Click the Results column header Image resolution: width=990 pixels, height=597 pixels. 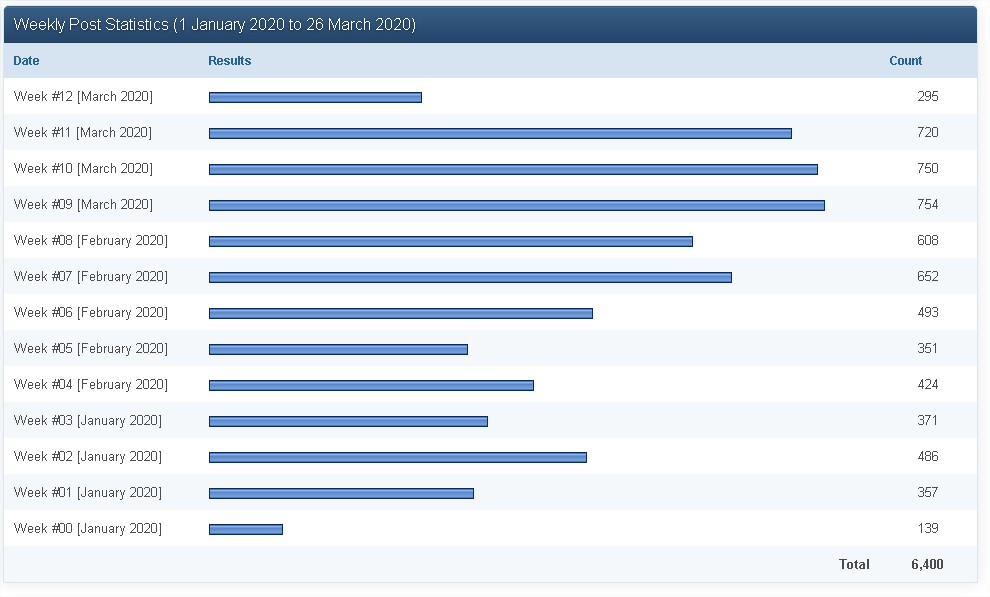coord(230,61)
